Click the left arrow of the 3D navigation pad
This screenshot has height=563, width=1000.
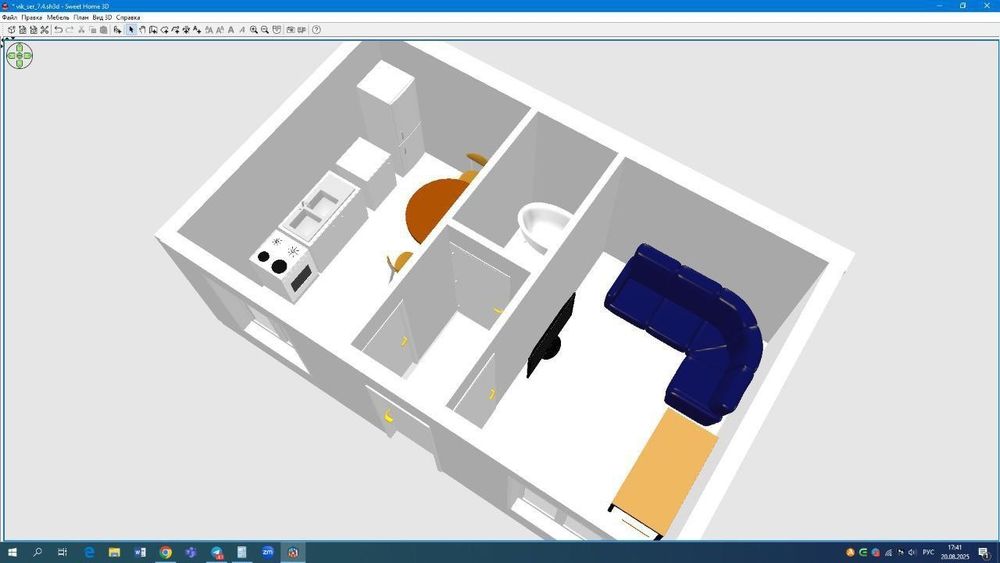click(11, 56)
